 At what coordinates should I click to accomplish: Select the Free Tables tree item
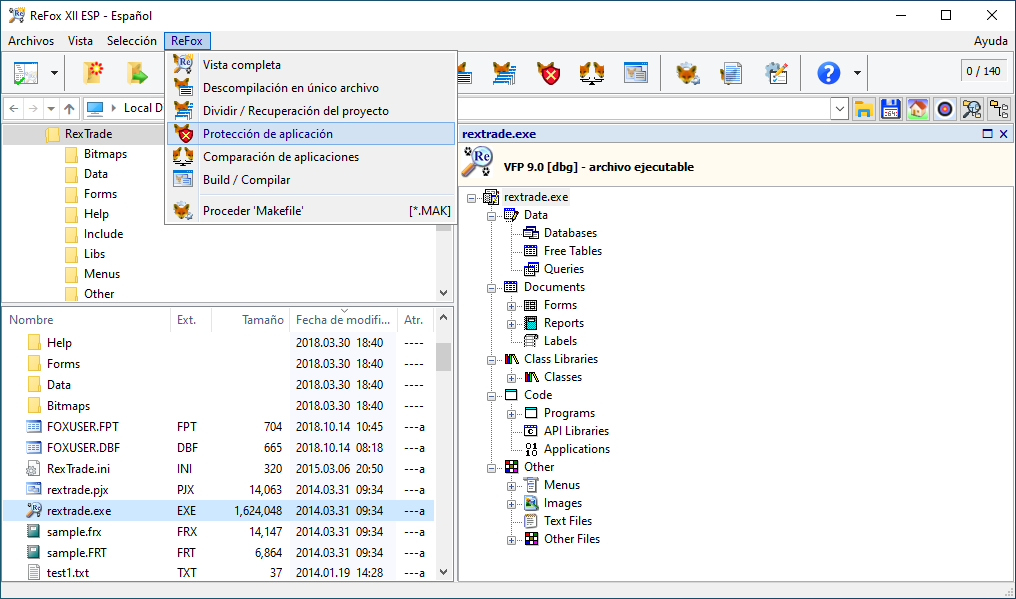(x=573, y=251)
